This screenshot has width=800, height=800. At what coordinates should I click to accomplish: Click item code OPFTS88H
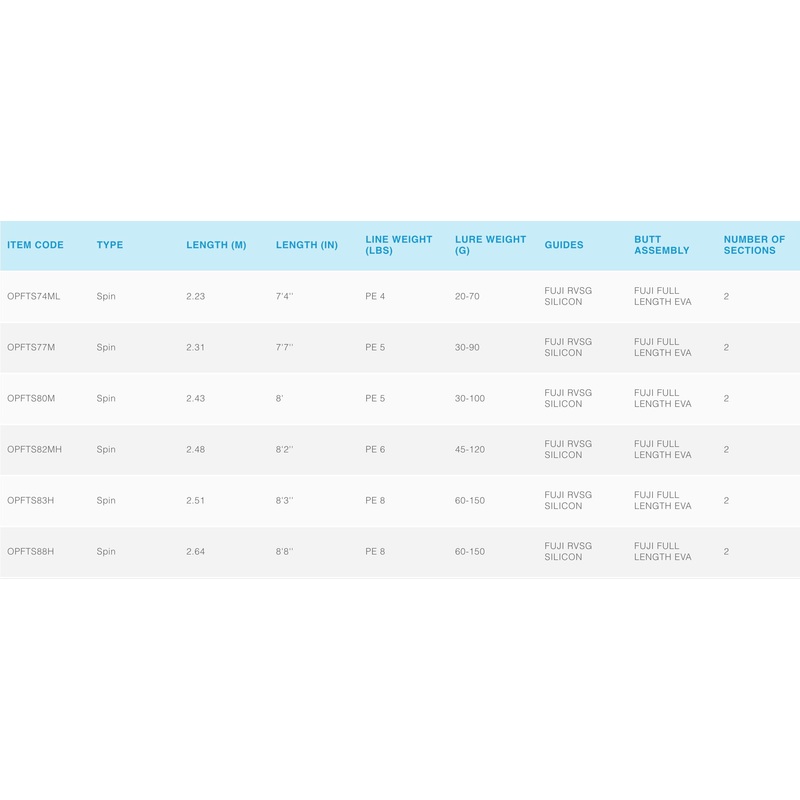(x=30, y=552)
